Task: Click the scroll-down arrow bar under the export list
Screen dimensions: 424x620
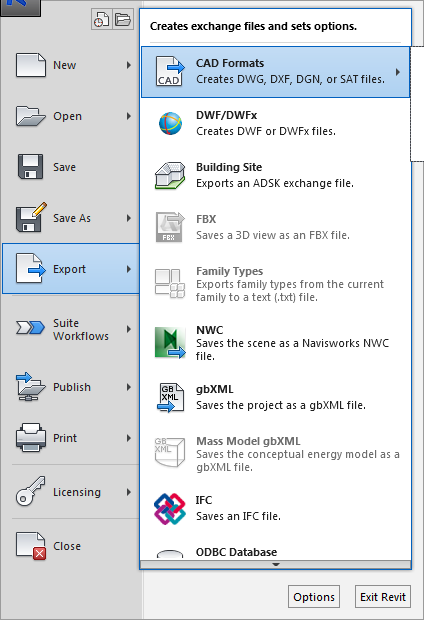Action: [x=275, y=565]
